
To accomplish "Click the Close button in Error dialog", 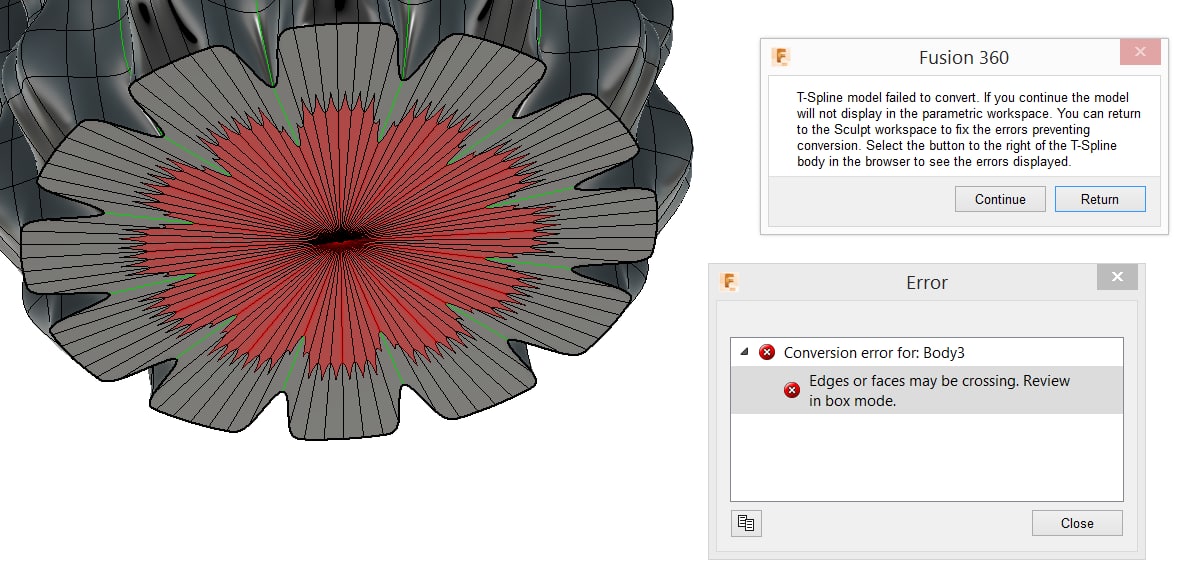I will pyautogui.click(x=1077, y=523).
